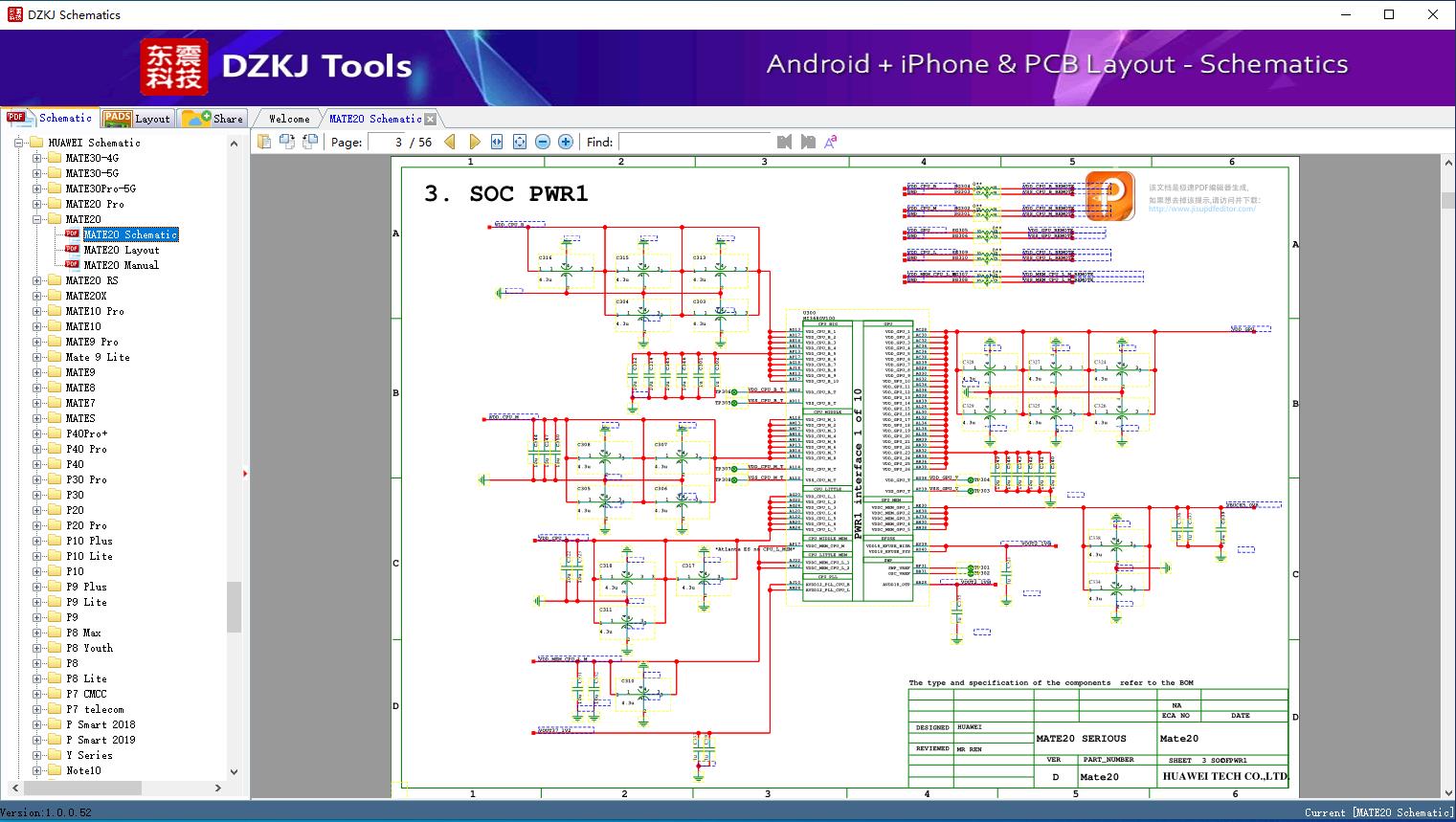Open the Welcome document tab
The width and height of the screenshot is (1456, 822).
tap(289, 119)
